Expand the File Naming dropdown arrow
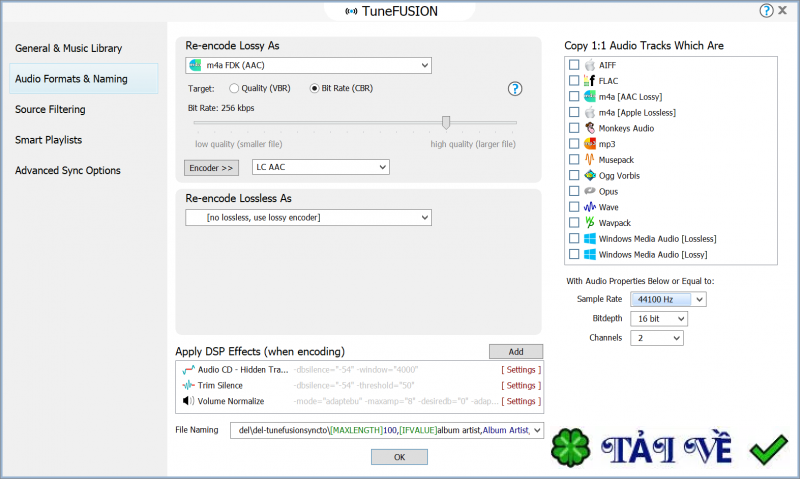Screen dimensions: 800x479 click(x=537, y=431)
